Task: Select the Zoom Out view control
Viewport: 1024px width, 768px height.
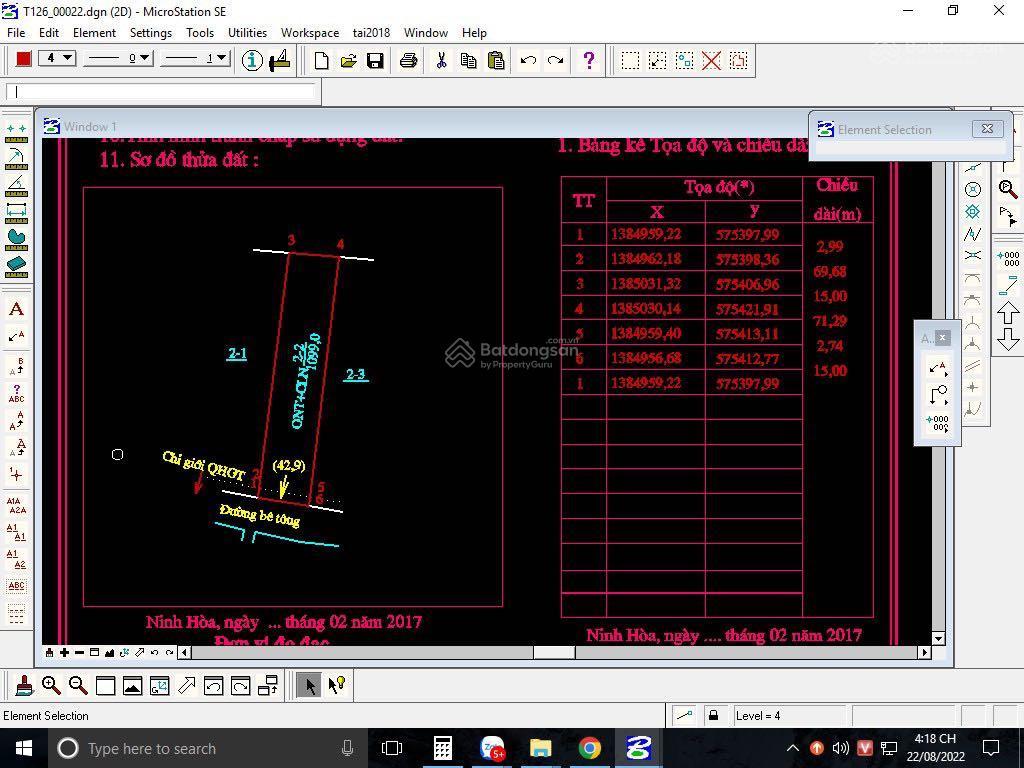Action: point(78,686)
